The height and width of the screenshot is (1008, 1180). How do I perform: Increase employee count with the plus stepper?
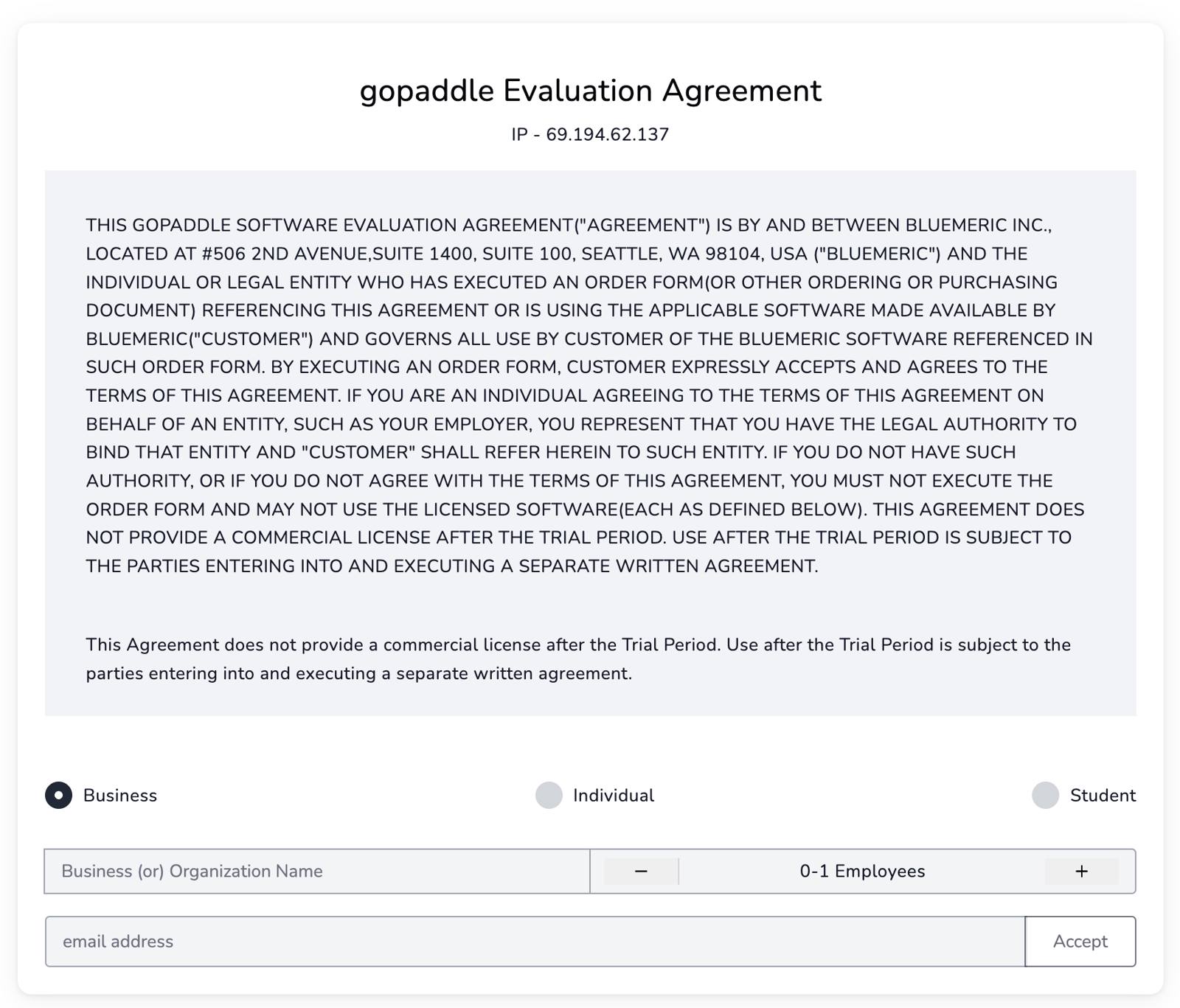tap(1081, 871)
